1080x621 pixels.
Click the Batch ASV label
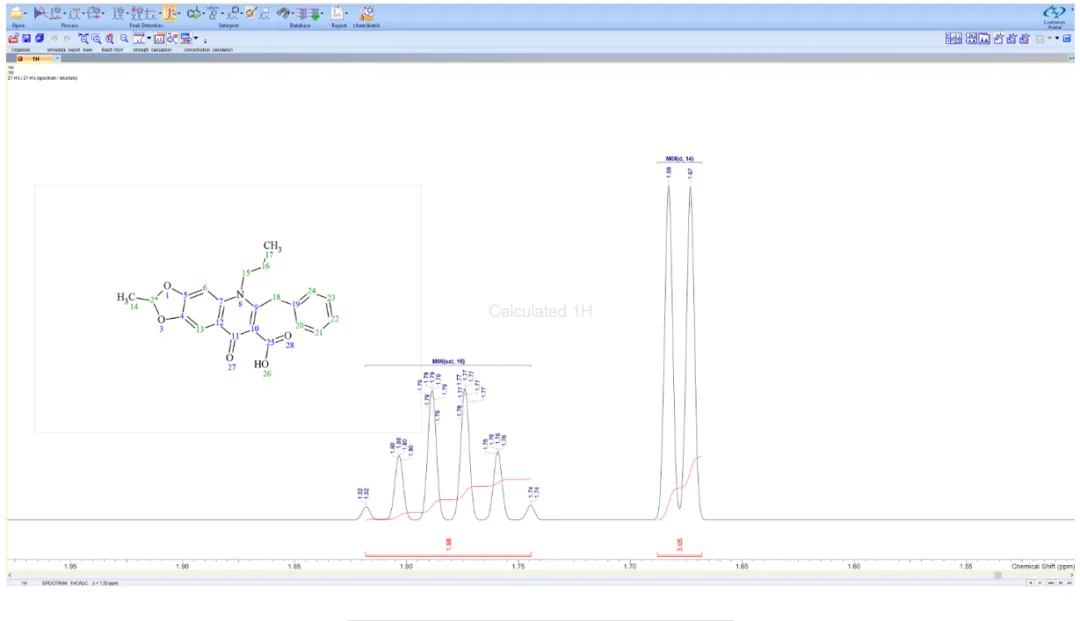(112, 50)
